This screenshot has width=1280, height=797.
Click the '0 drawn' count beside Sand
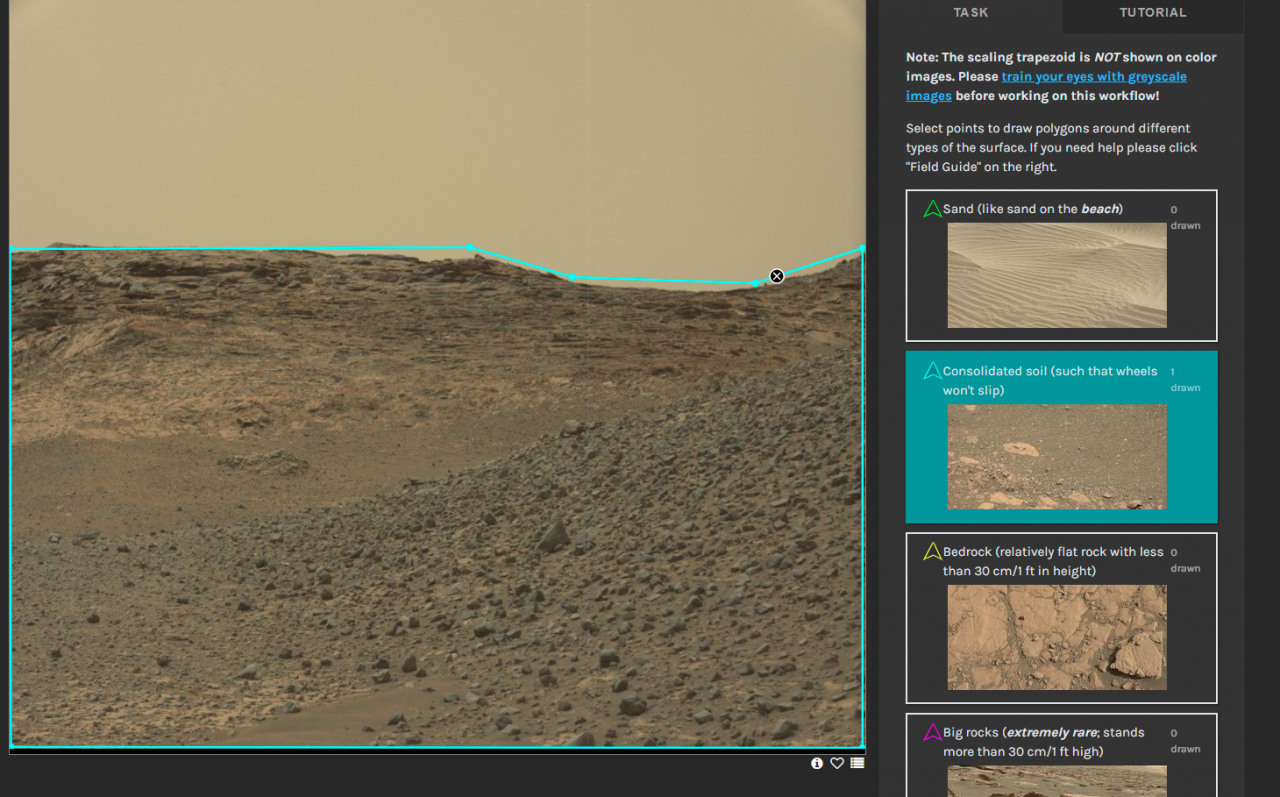(1185, 218)
